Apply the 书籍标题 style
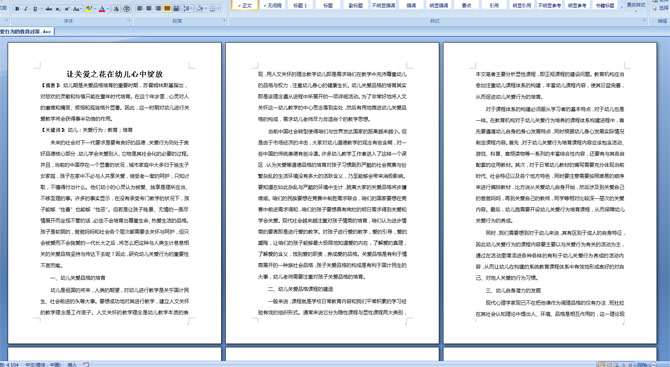The image size is (670, 367). click(x=605, y=5)
